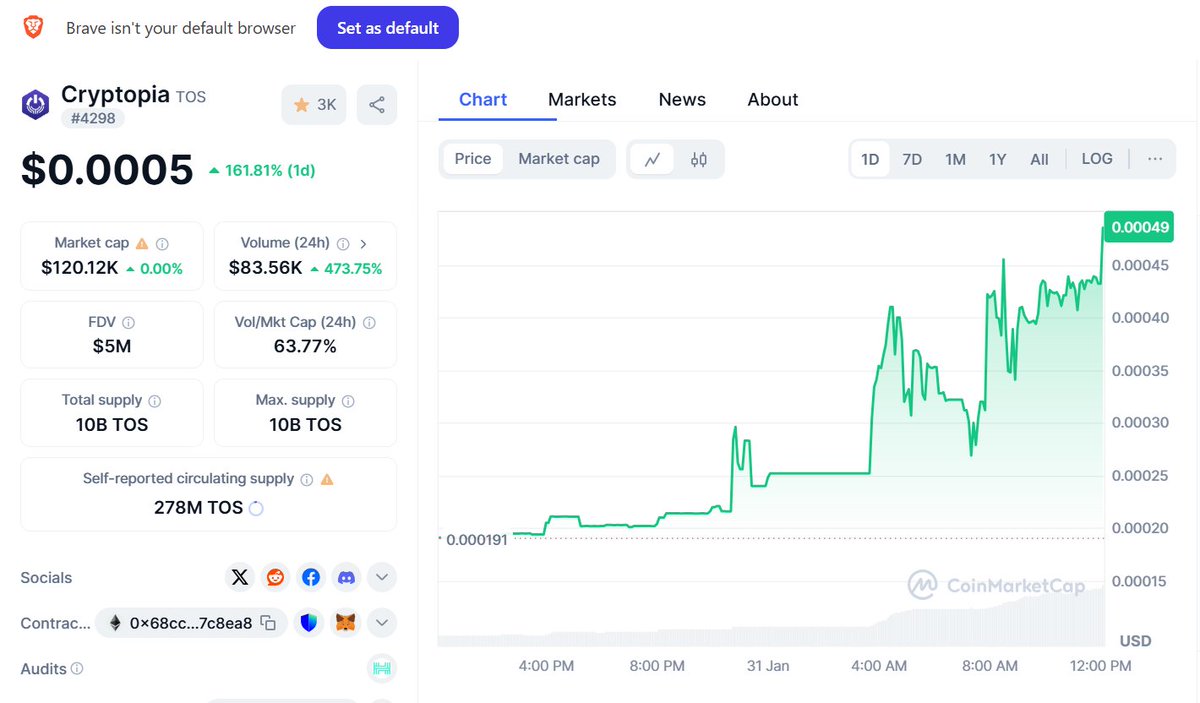Viewport: 1200px width, 703px height.
Task: Toggle LOG scale on chart
Action: pos(1097,159)
